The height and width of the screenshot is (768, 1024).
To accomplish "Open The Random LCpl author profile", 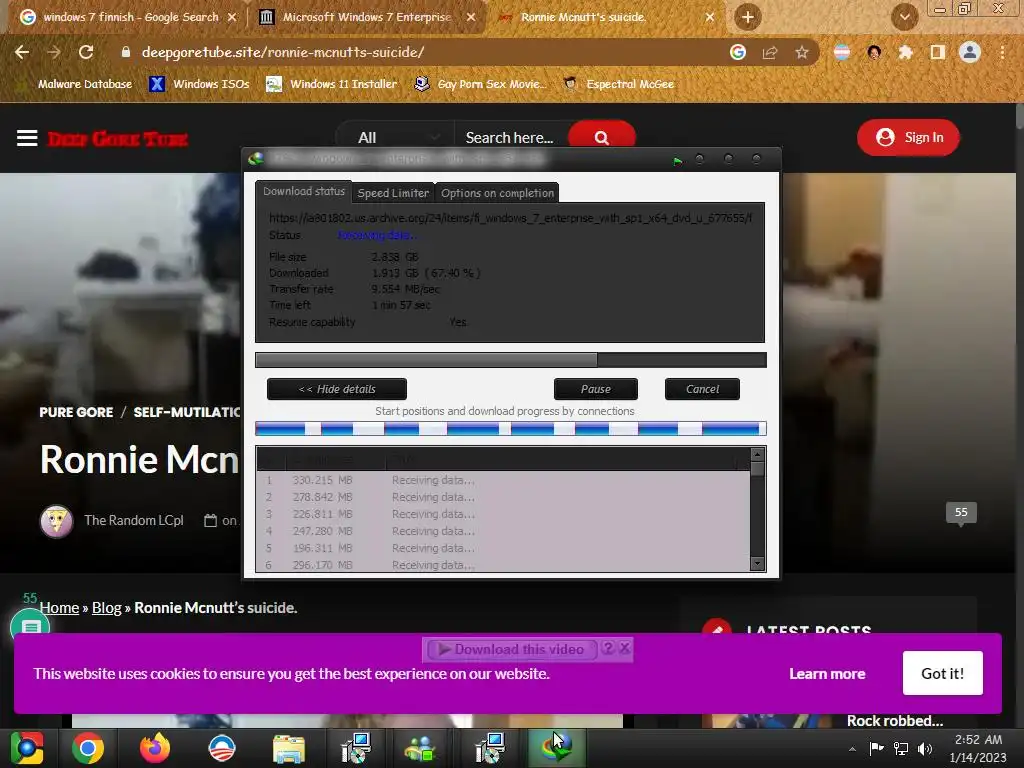I will (133, 520).
